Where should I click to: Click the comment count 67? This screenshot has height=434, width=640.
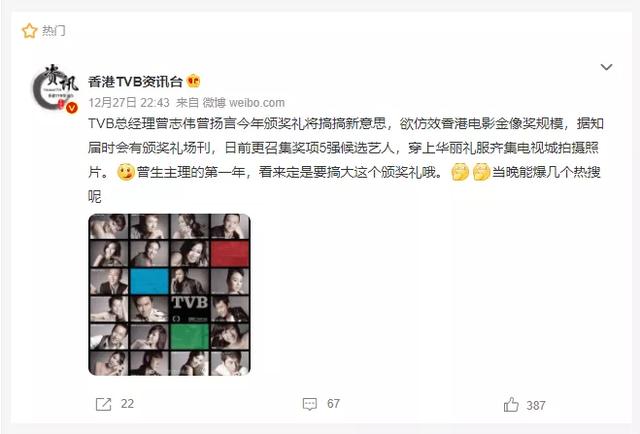333,404
